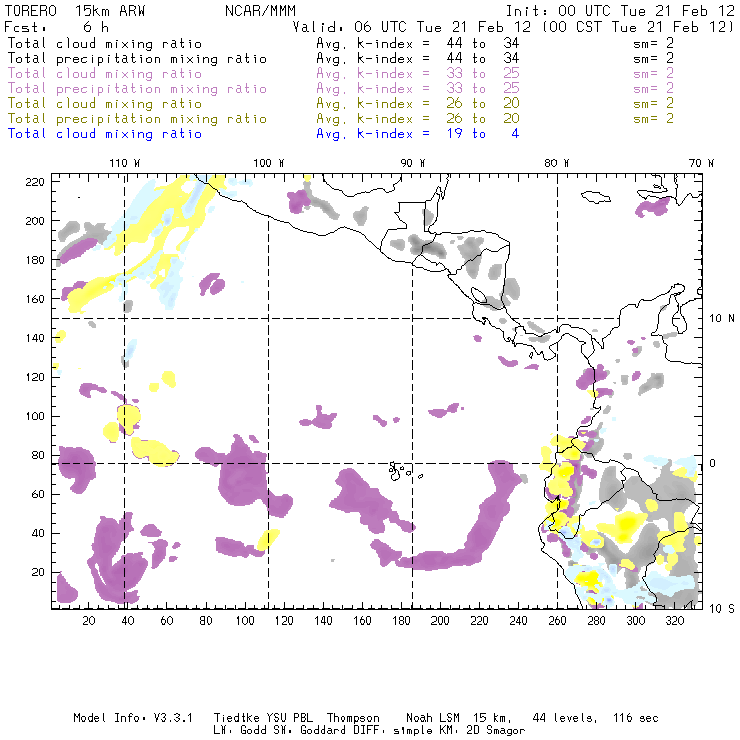Image resolution: width=740 pixels, height=740 pixels.
Task: Click the 'Valid: 06 UTC Tue 21 Feb 12' text
Action: coord(412,27)
